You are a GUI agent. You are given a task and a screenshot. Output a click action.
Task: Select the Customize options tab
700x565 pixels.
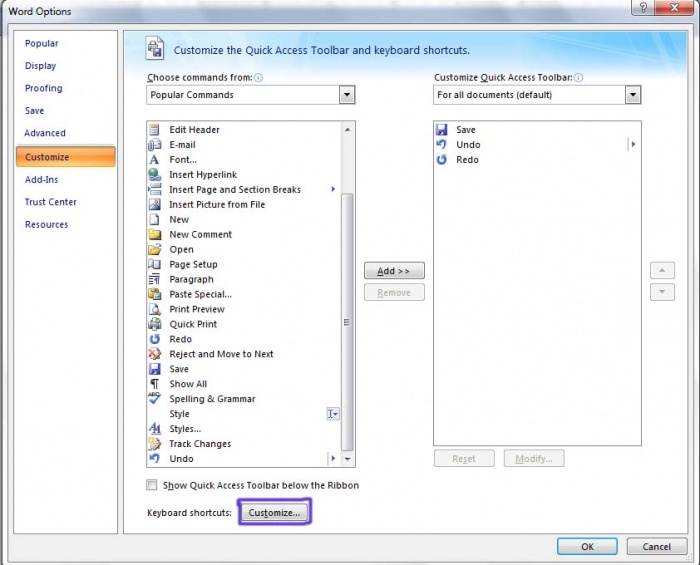click(x=66, y=157)
